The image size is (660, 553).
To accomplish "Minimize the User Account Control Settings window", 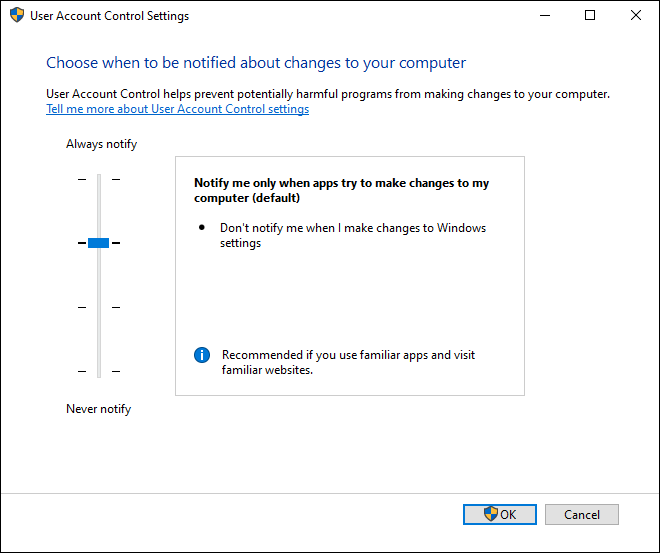I will (545, 16).
